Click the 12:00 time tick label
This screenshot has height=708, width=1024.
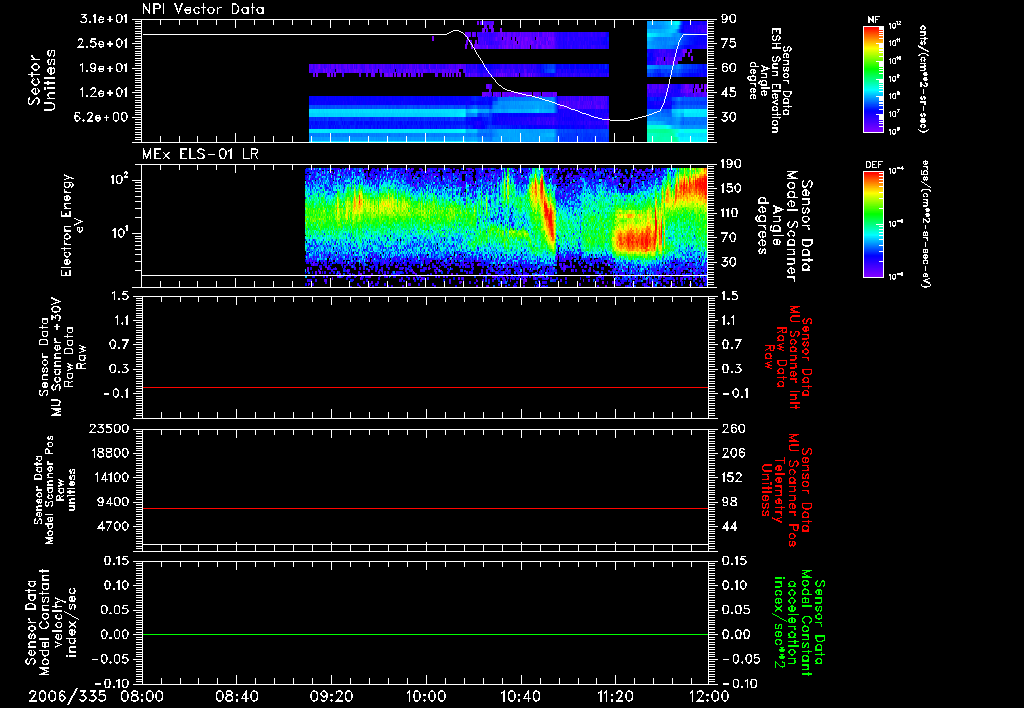click(x=709, y=696)
